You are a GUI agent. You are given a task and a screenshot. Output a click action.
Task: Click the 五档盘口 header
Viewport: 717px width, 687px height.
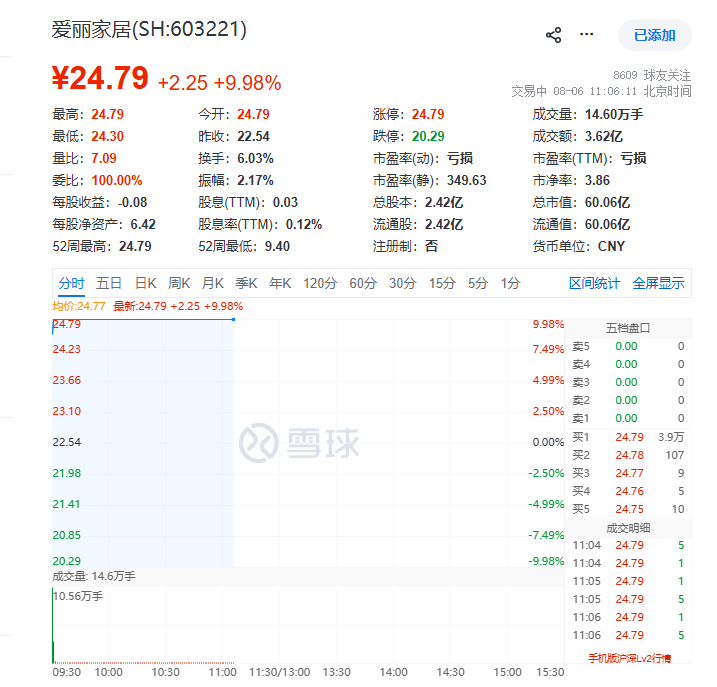click(628, 328)
